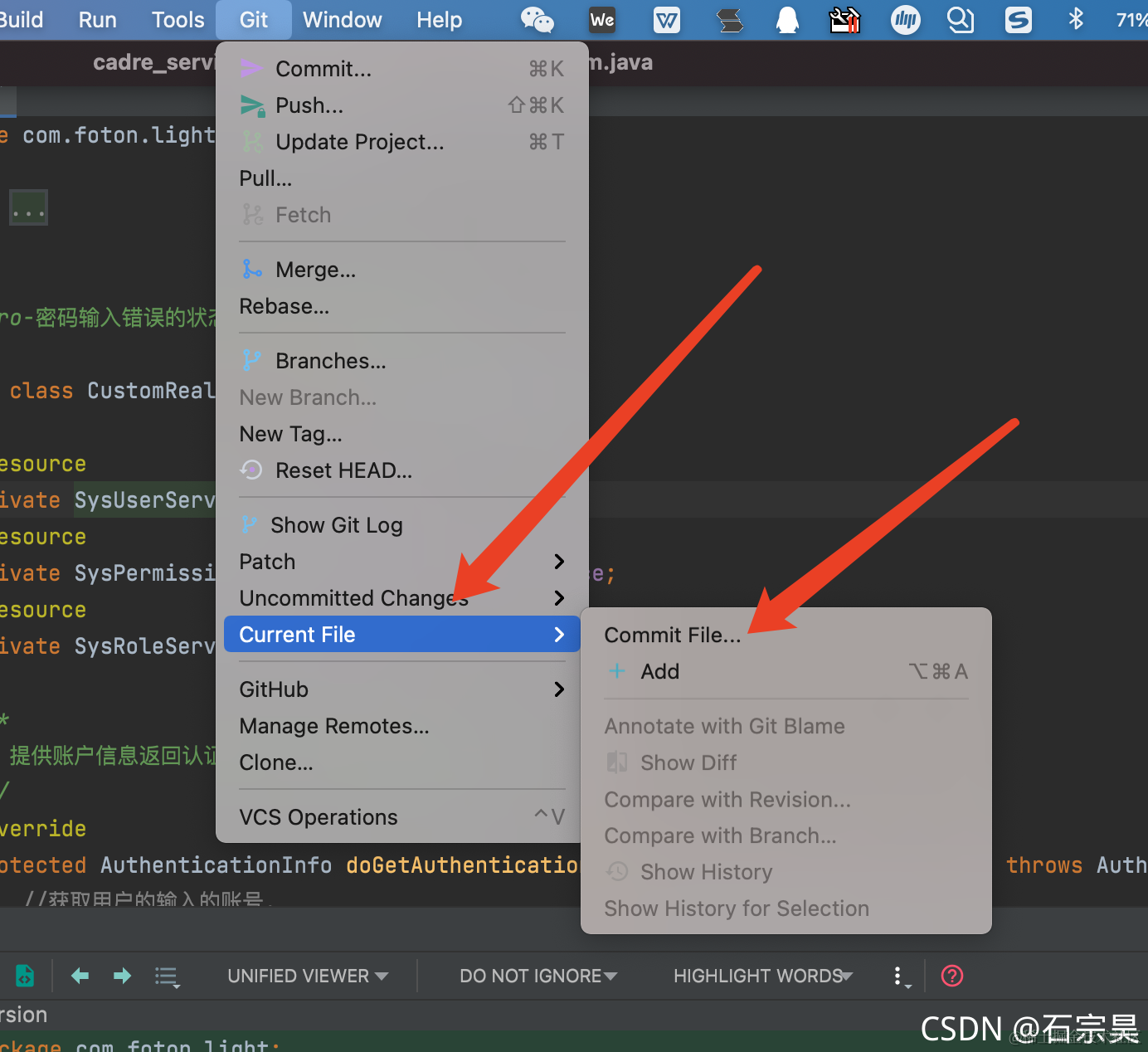Open the Window menu
The height and width of the screenshot is (1052, 1148).
tap(342, 19)
